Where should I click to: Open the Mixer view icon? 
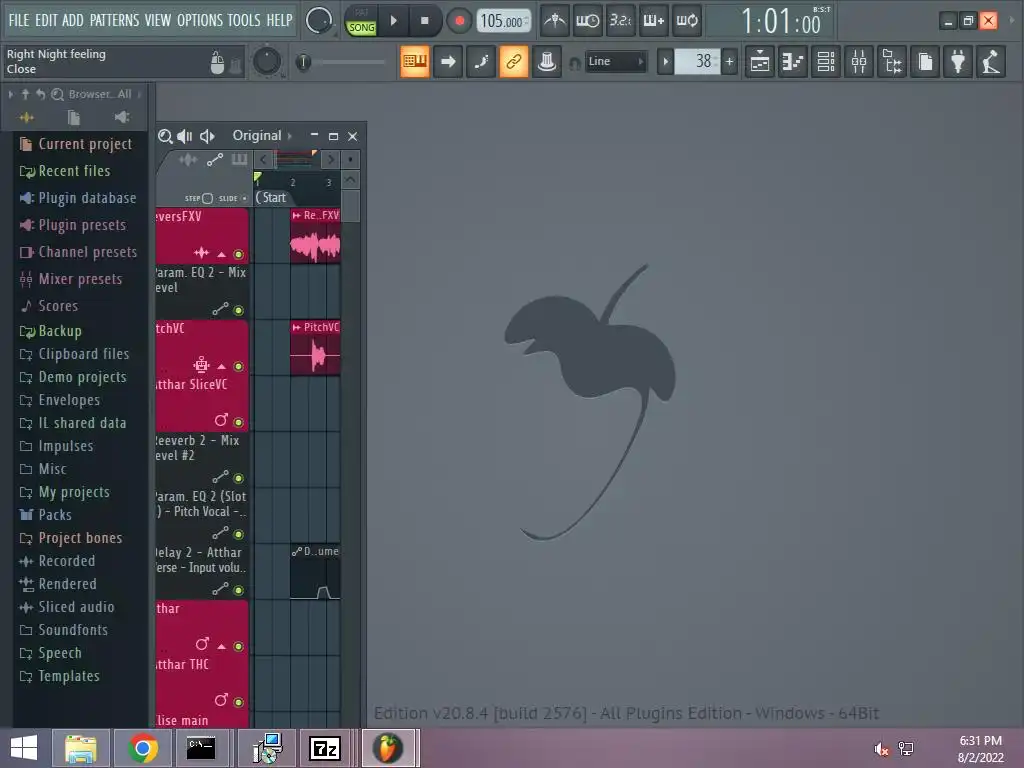[859, 61]
